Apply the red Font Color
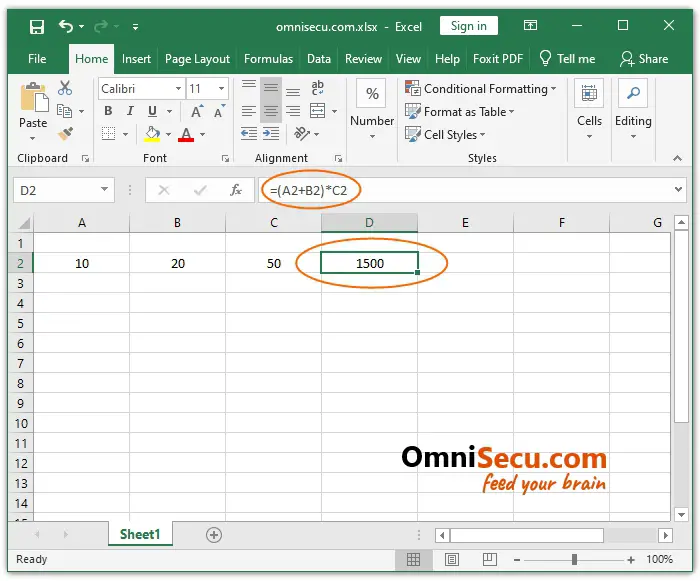Image resolution: width=700 pixels, height=581 pixels. 186,134
